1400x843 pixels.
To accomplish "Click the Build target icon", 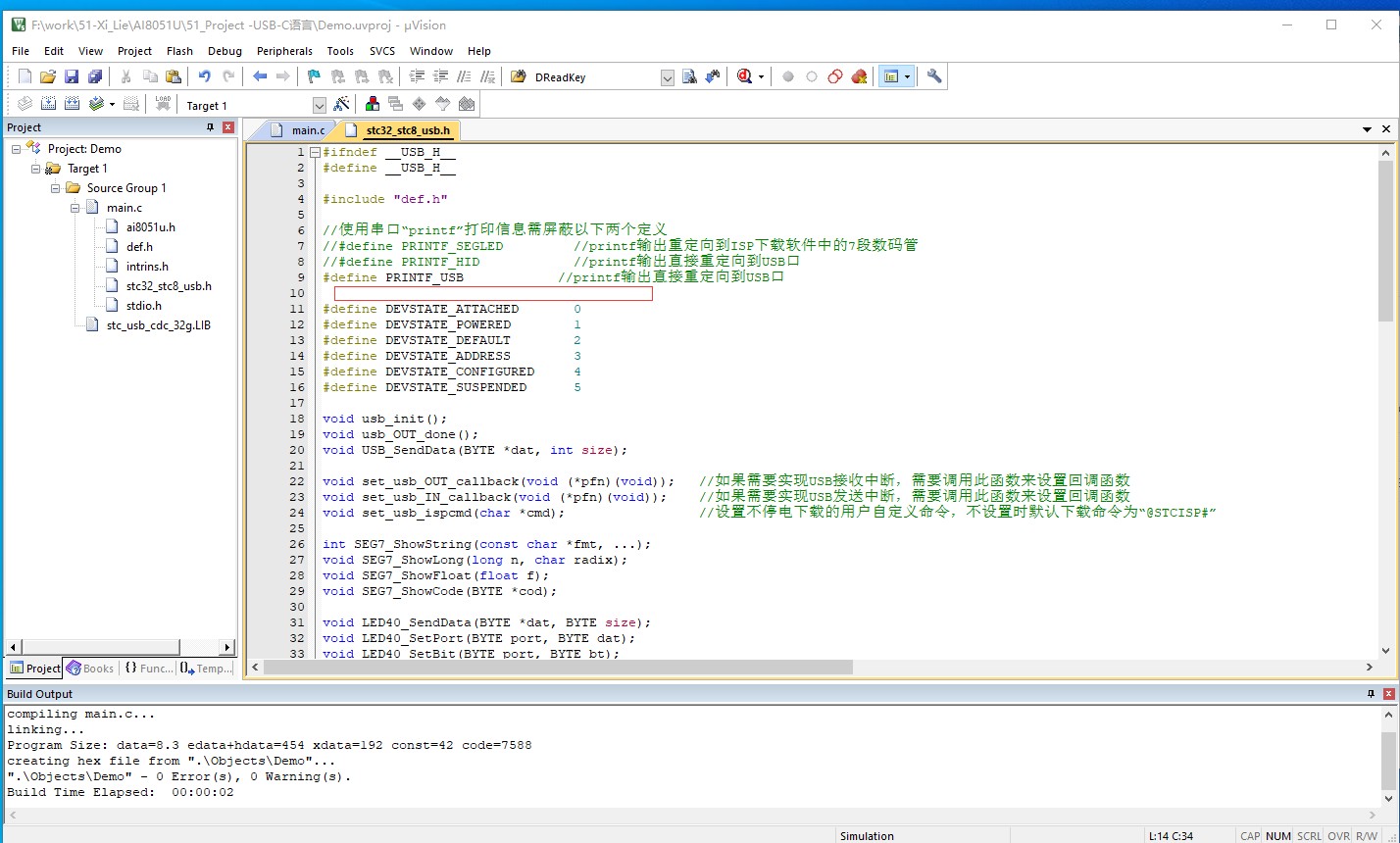I will coord(49,104).
